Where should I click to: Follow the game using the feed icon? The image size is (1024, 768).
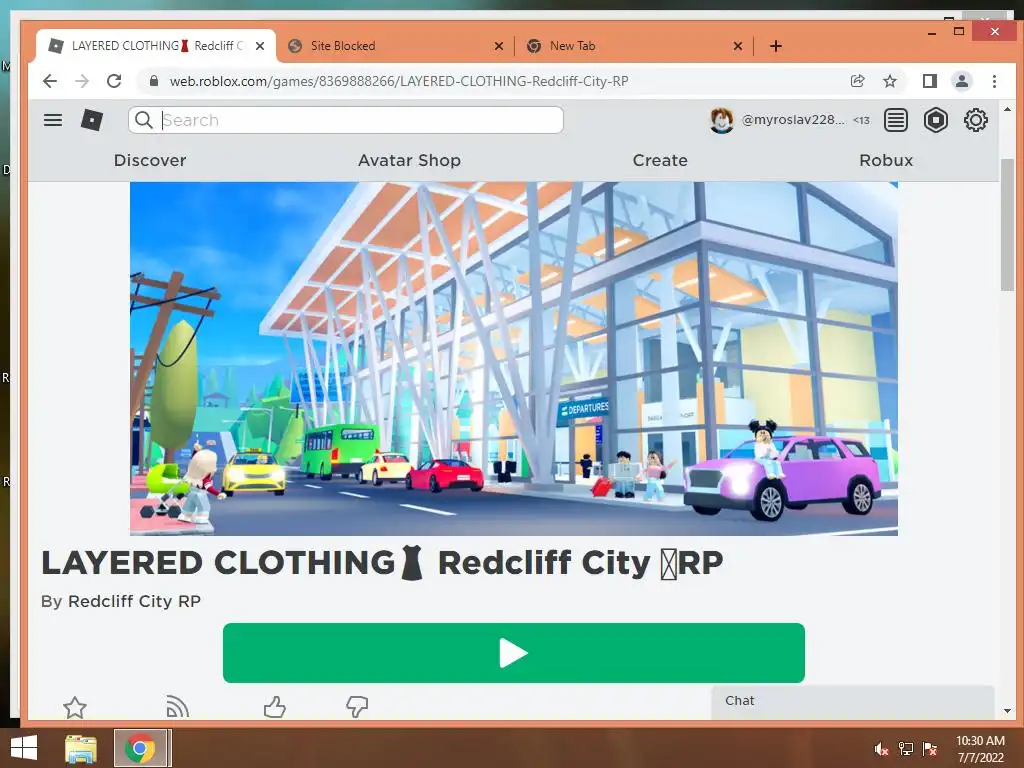(x=177, y=707)
